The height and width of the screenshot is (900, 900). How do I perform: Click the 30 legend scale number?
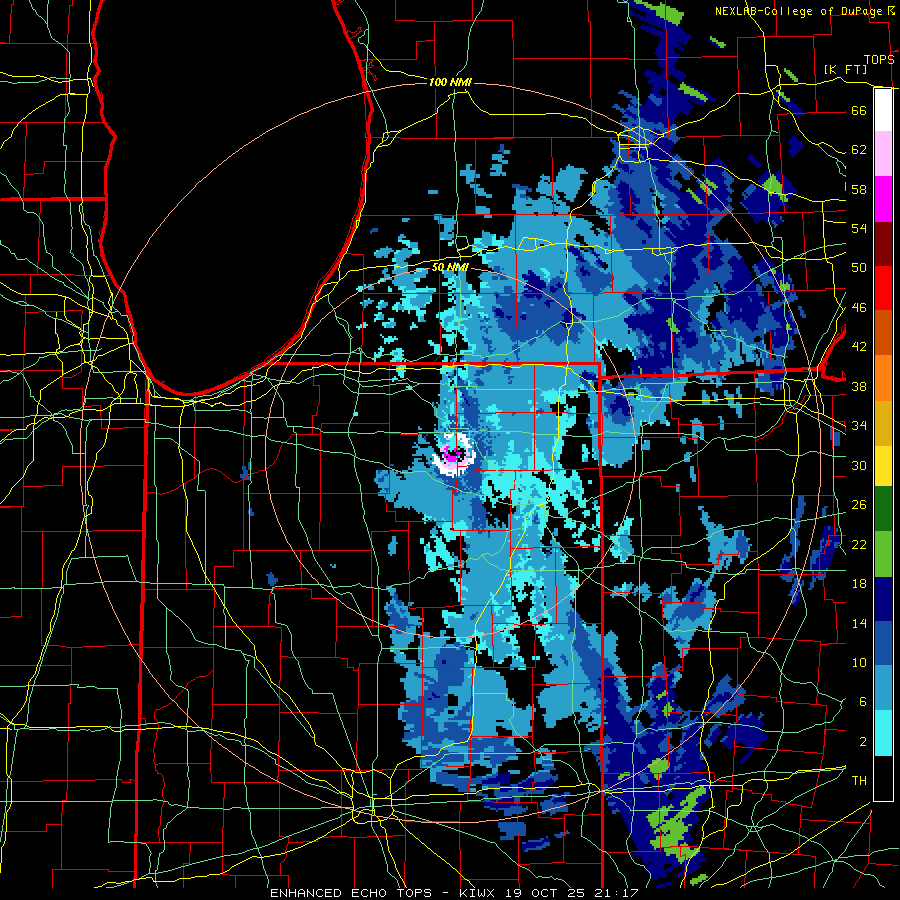point(859,465)
